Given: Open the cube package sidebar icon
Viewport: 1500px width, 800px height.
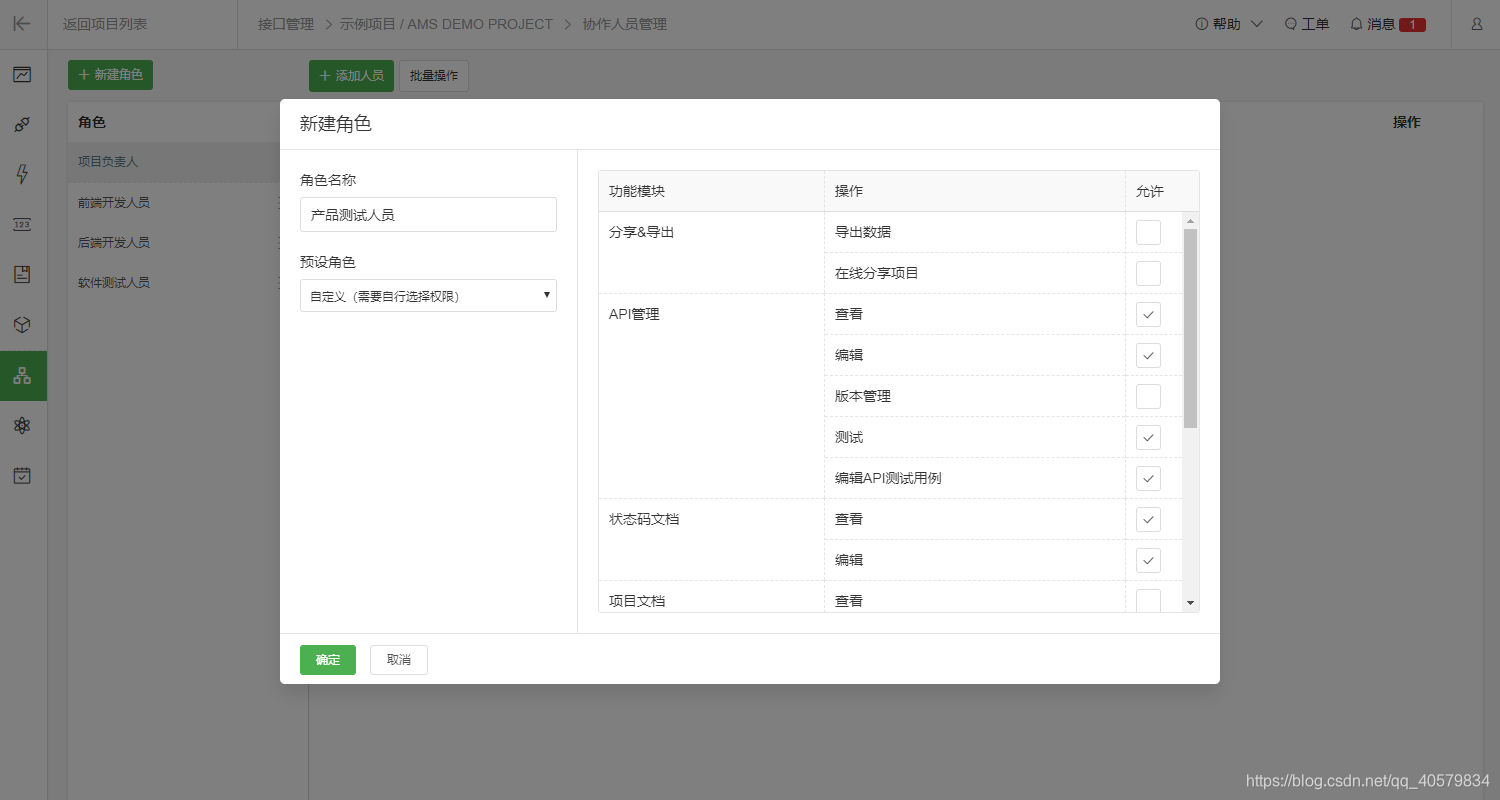Looking at the screenshot, I should pyautogui.click(x=22, y=325).
